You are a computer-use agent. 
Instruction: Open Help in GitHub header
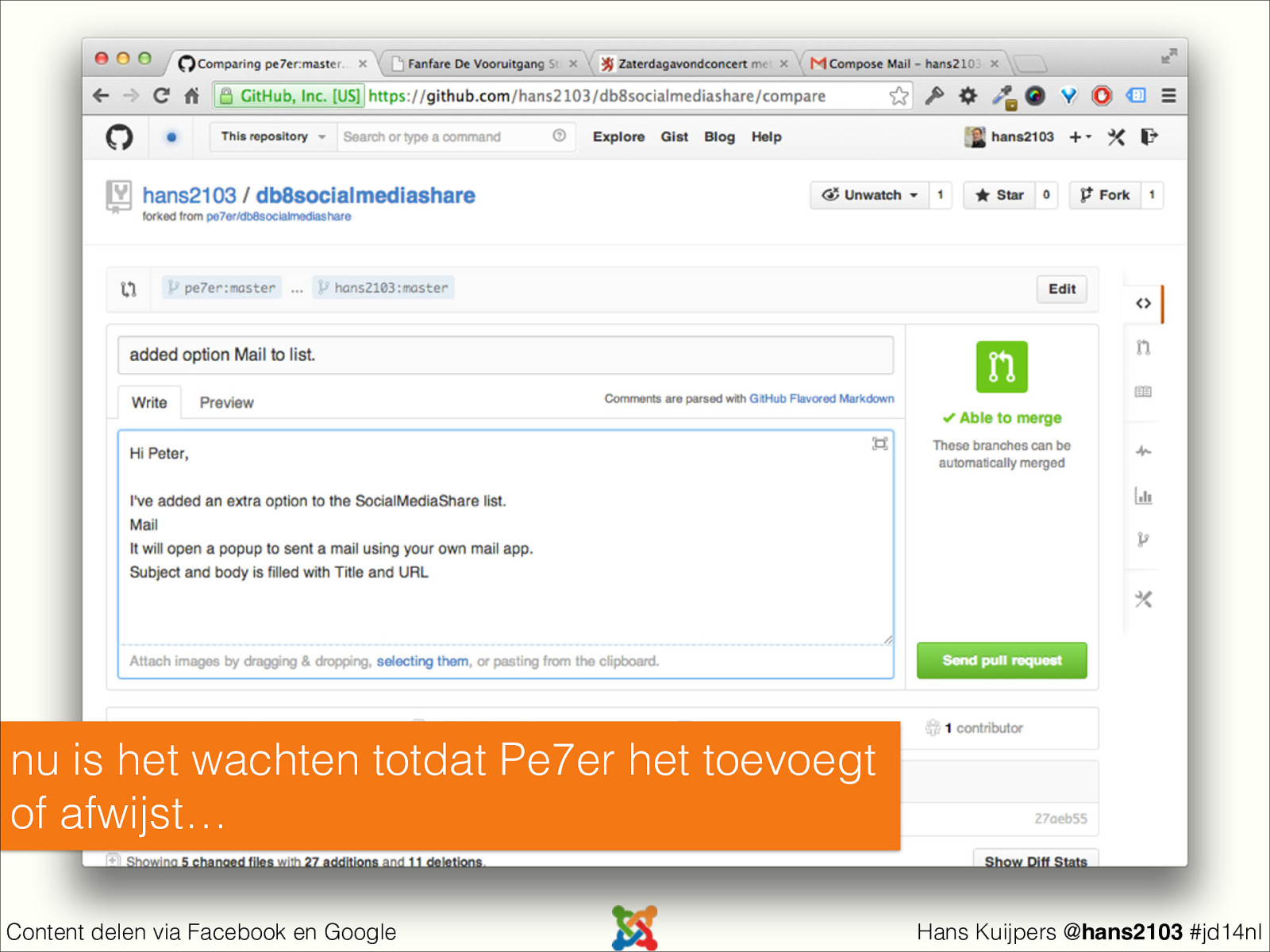coord(766,136)
